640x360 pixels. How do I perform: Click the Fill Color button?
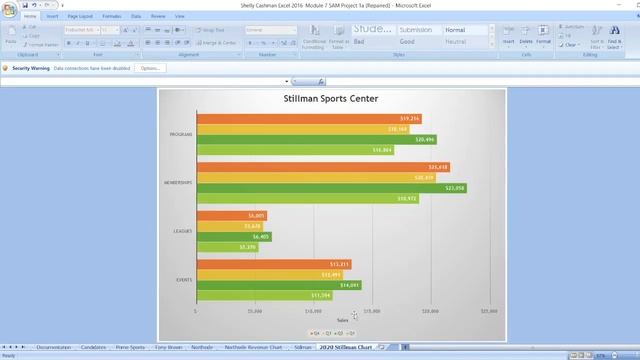pyautogui.click(x=117, y=43)
